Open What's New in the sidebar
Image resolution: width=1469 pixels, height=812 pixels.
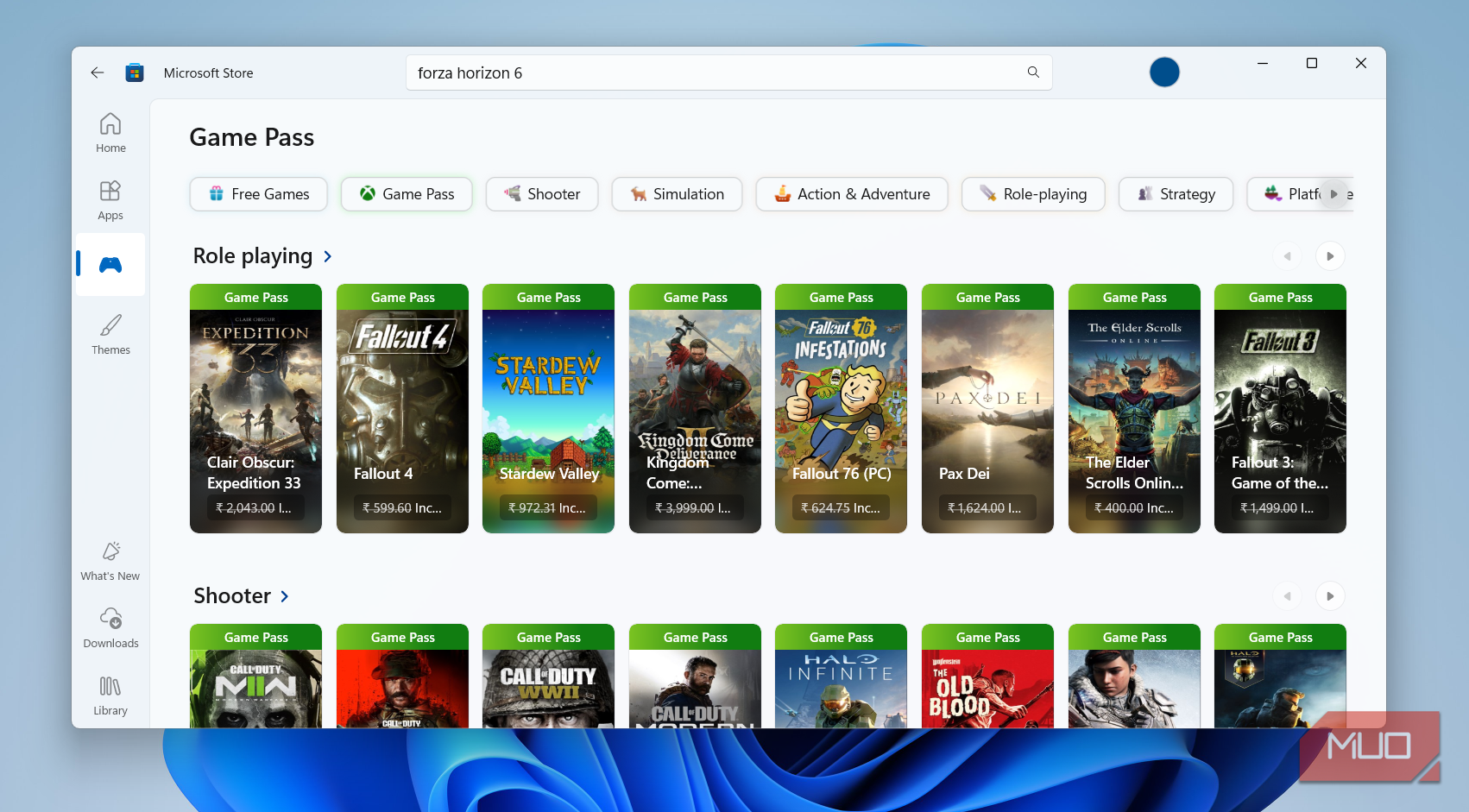pos(110,561)
